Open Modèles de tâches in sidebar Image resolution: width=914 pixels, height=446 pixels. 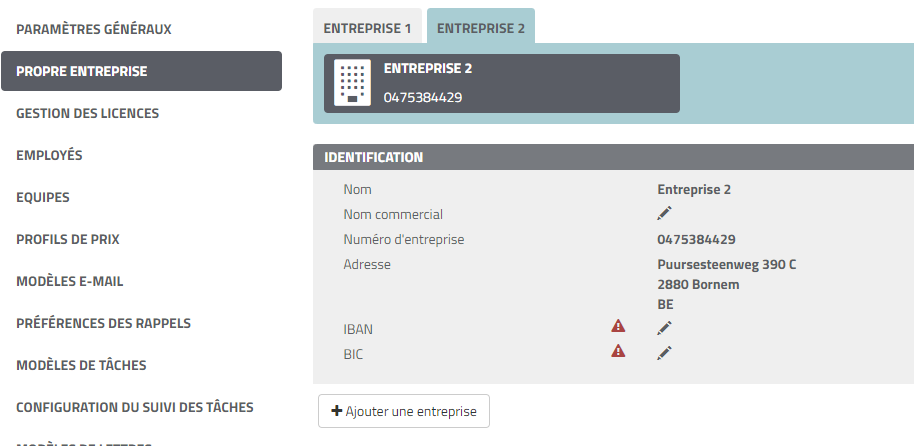(x=81, y=365)
